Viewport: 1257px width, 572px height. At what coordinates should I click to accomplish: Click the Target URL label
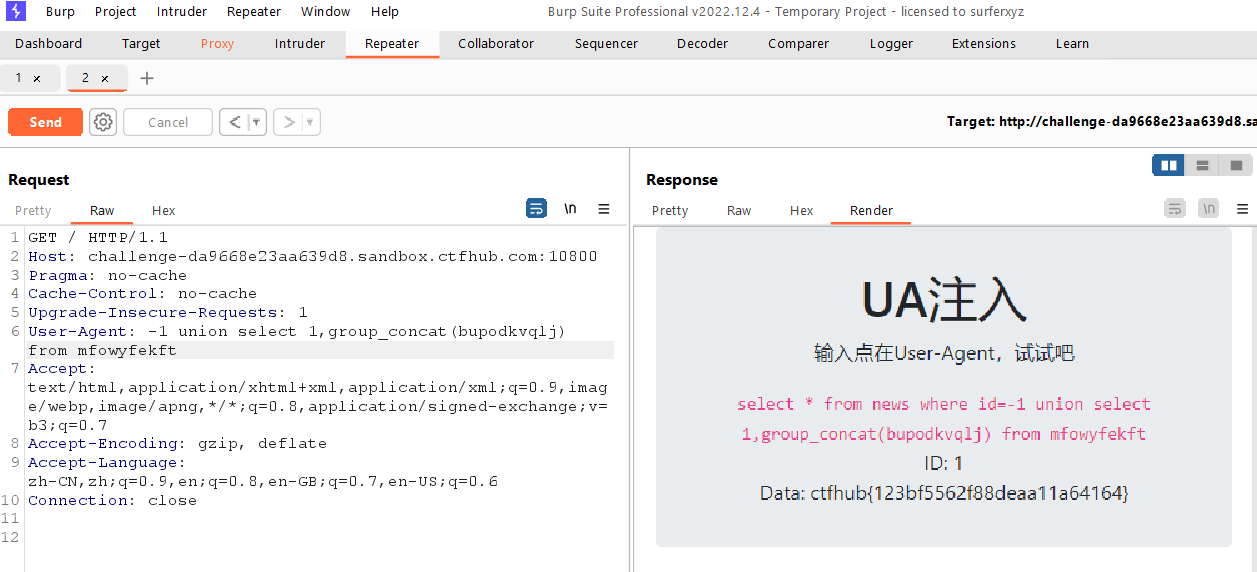point(1101,121)
